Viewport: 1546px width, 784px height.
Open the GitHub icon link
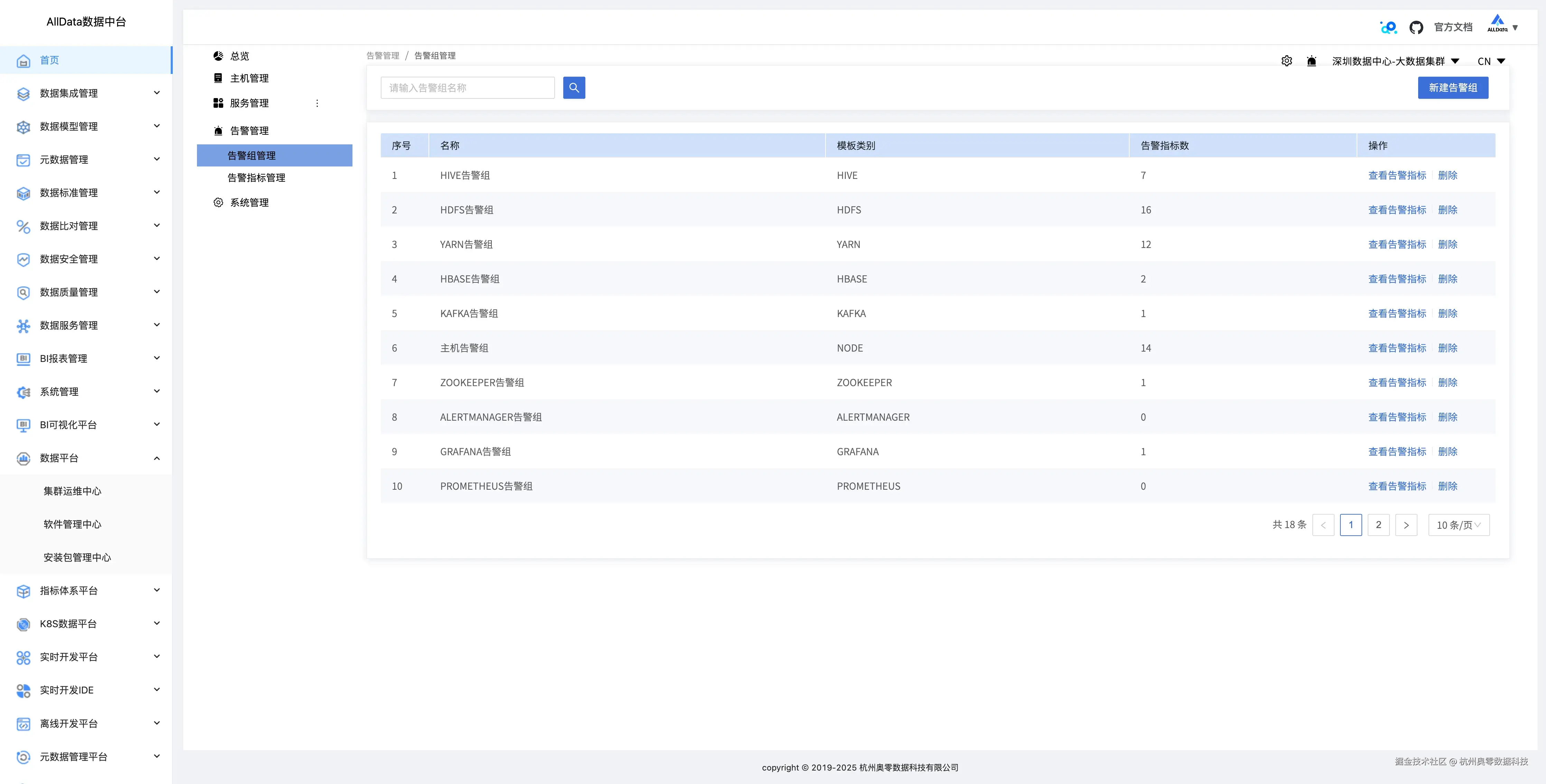pyautogui.click(x=1416, y=28)
